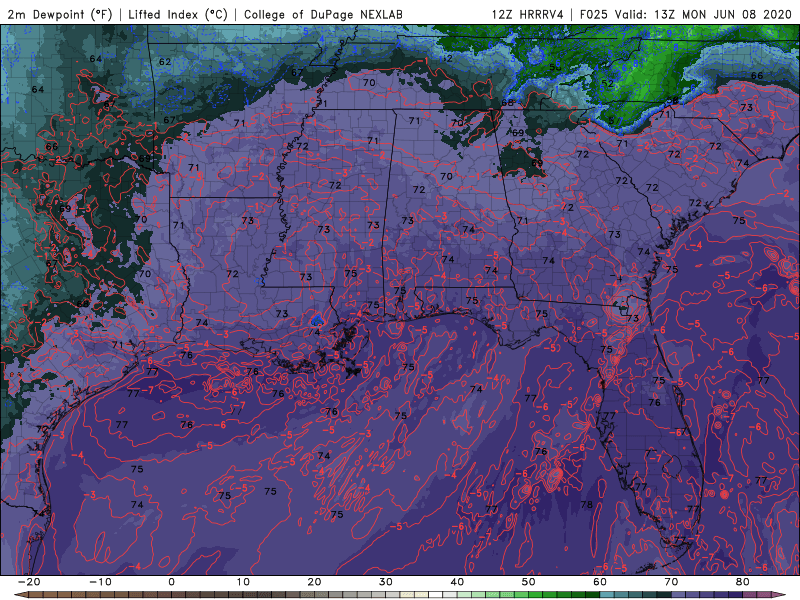800x600 pixels.
Task: Click the "Lifted Index (°C)" header label
Action: point(178,14)
